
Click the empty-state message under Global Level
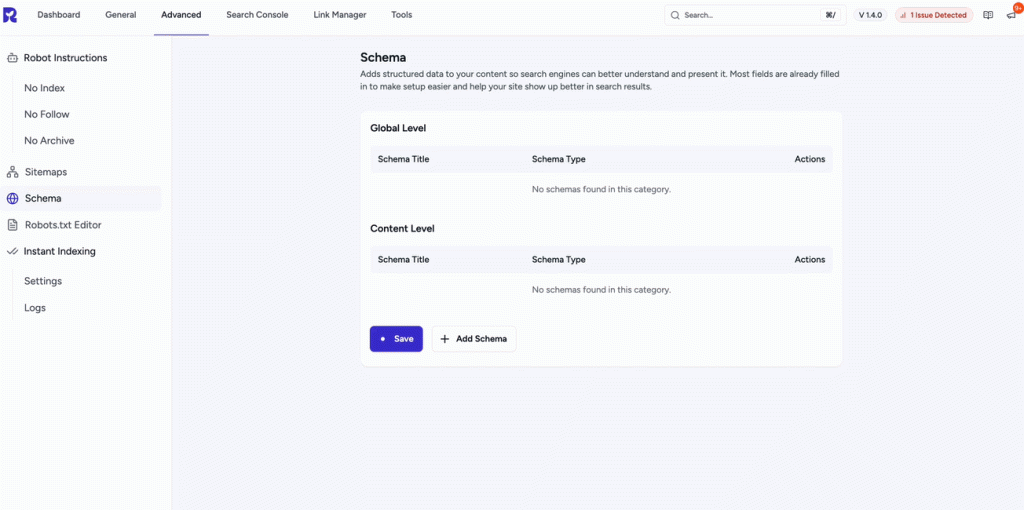point(601,189)
